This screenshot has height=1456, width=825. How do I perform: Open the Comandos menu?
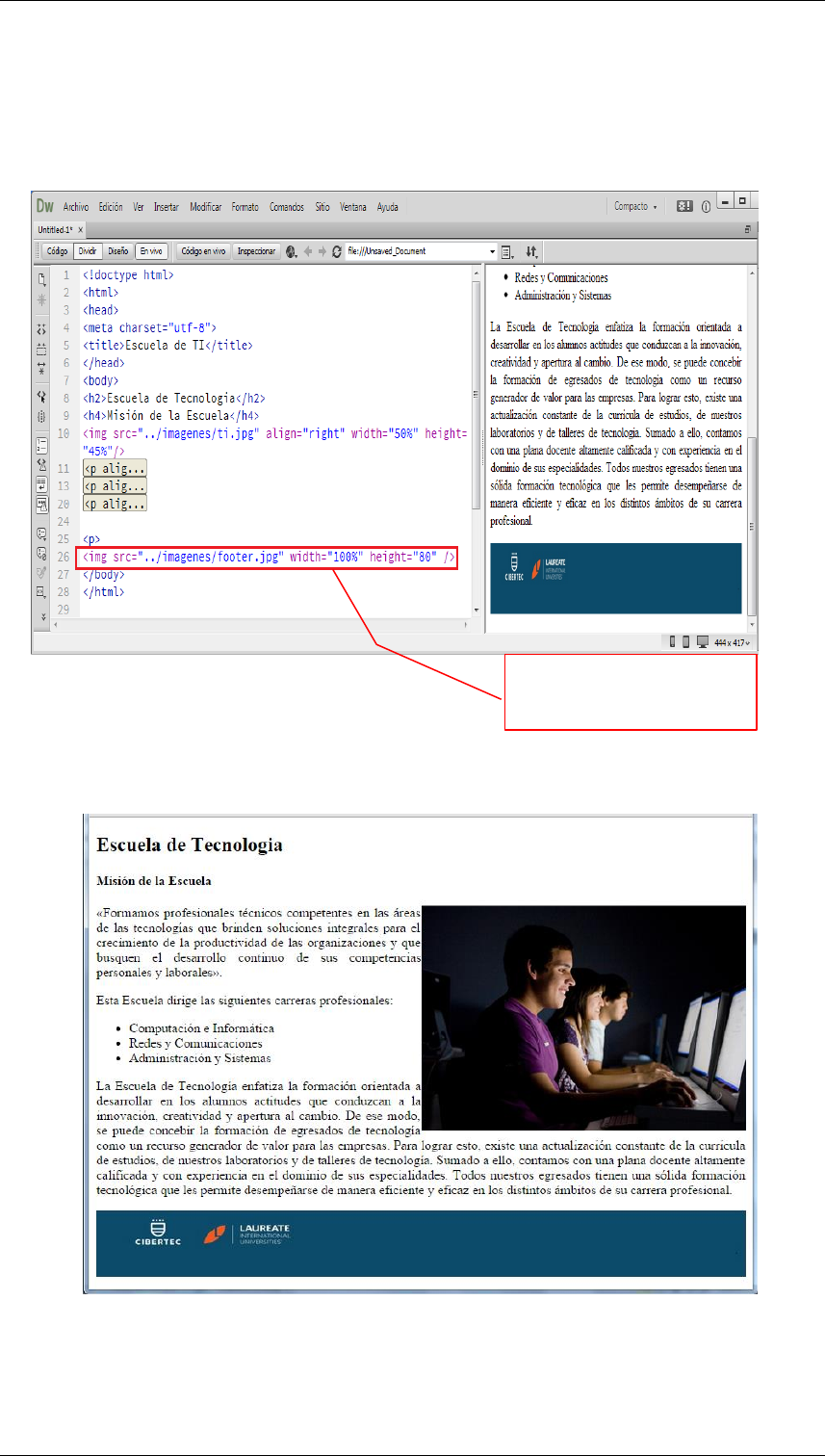(287, 207)
